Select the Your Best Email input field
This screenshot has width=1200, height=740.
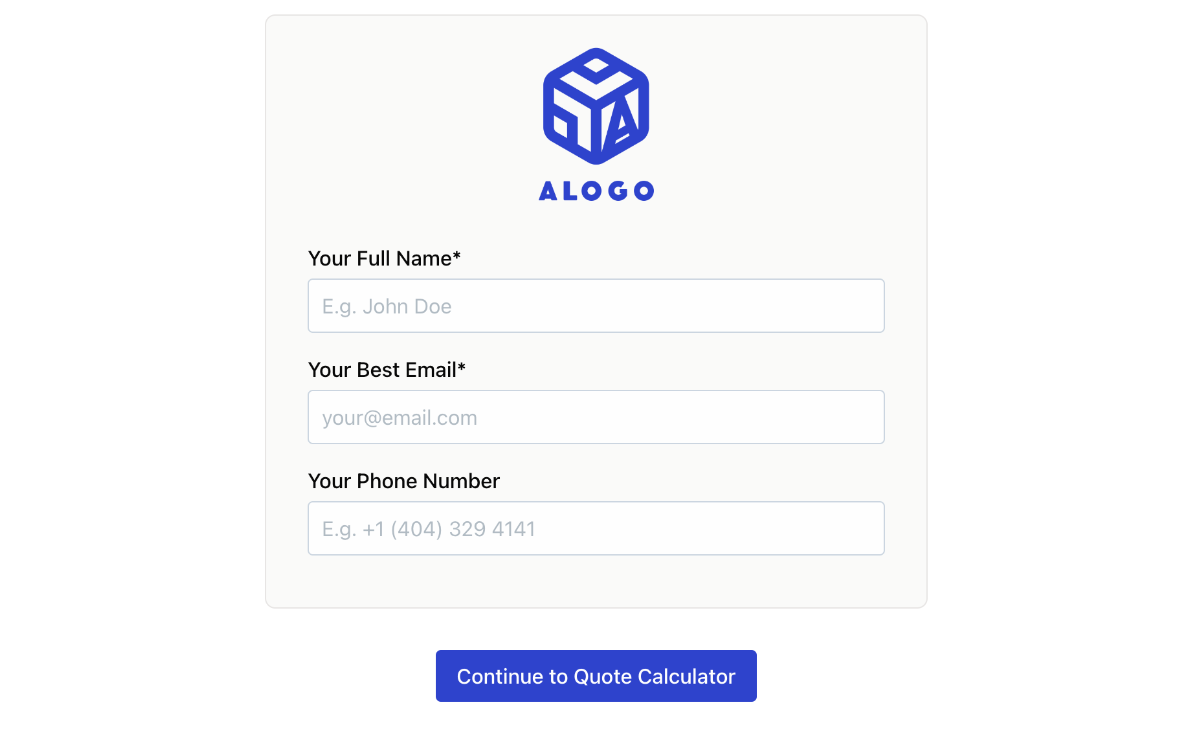click(596, 417)
